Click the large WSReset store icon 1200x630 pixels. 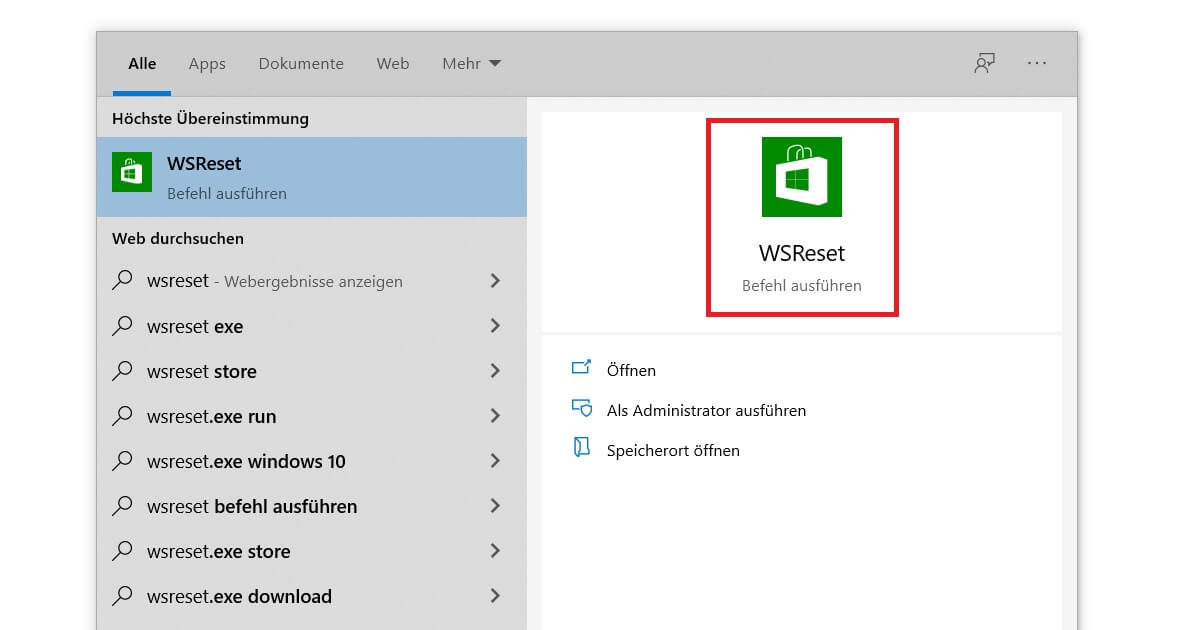point(802,177)
